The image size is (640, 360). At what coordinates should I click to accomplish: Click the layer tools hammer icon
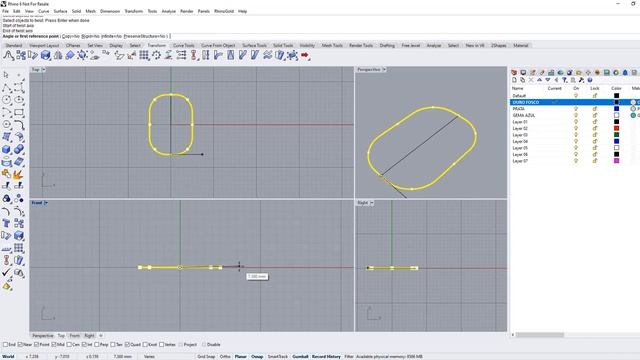[x=581, y=80]
